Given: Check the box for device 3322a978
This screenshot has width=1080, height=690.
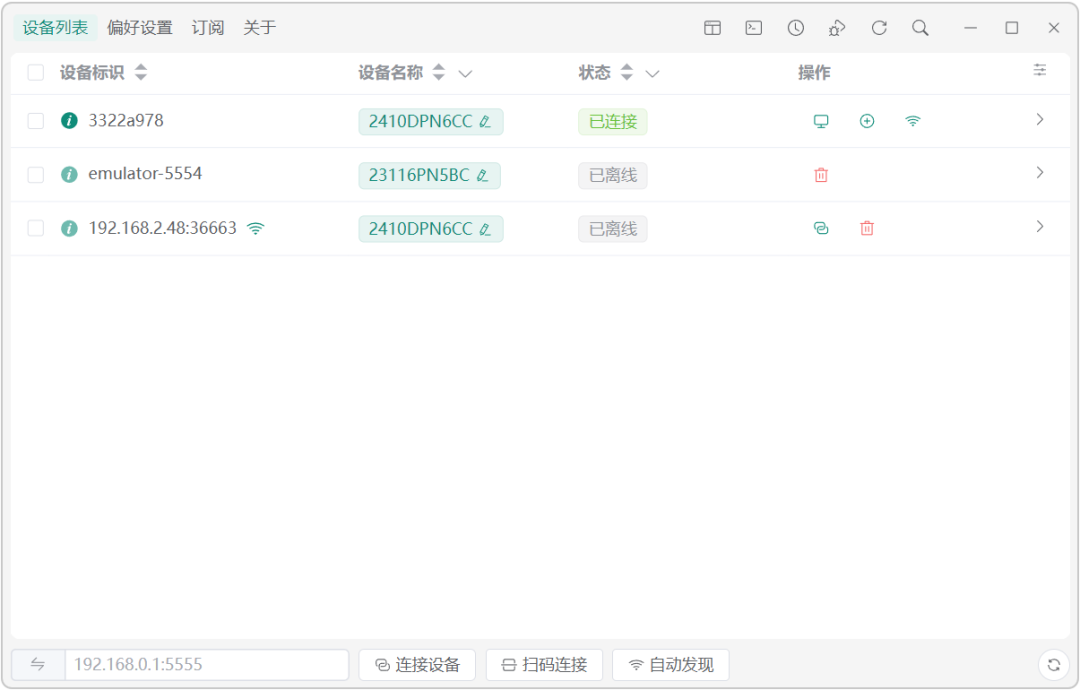Looking at the screenshot, I should [36, 121].
